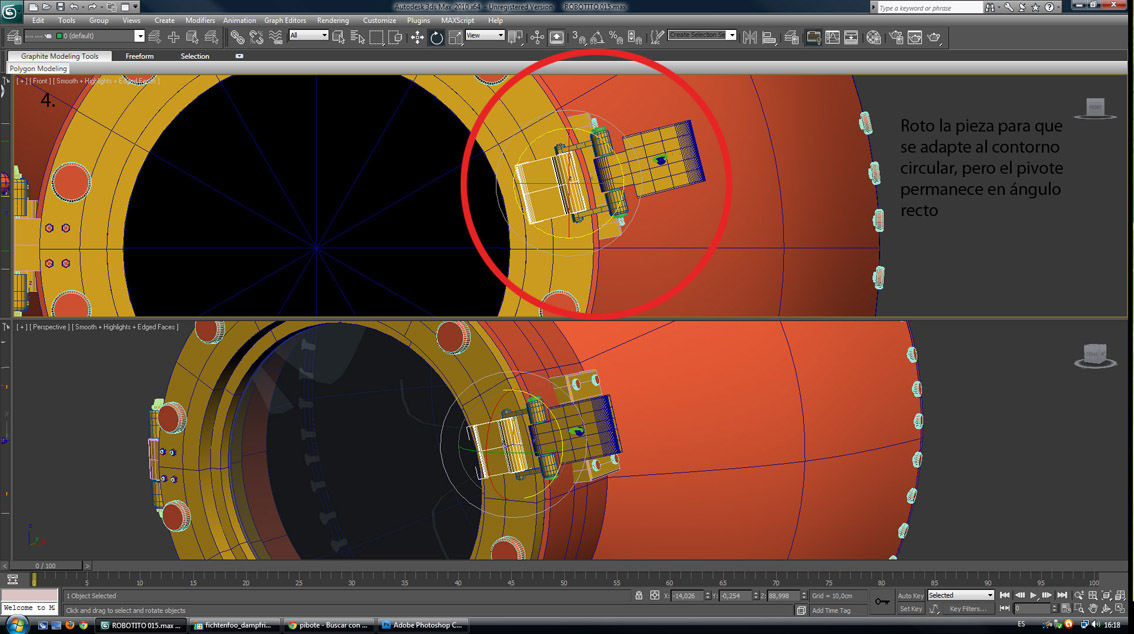Toggle the Auto Key animation mode
Viewport: 1134px width, 634px height.
(x=911, y=596)
